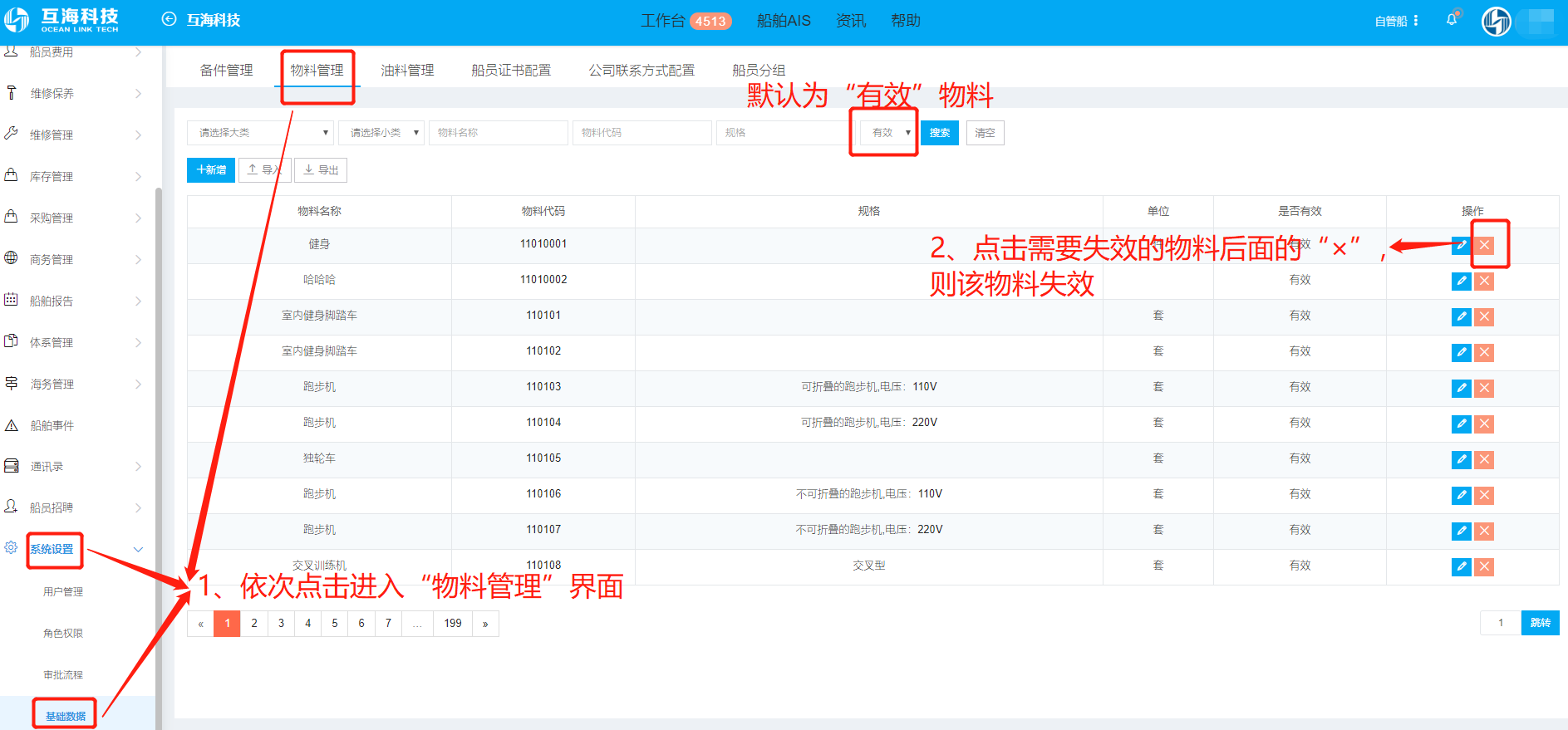
Task: Switch to the 油料管理 tab
Action: [x=408, y=70]
